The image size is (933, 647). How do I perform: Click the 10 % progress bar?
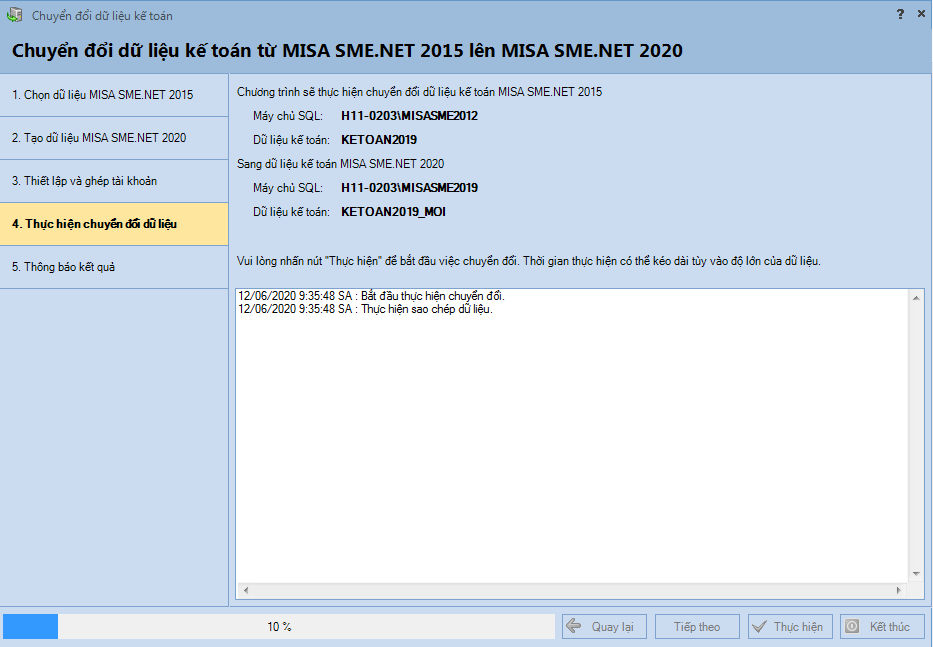pyautogui.click(x=279, y=627)
